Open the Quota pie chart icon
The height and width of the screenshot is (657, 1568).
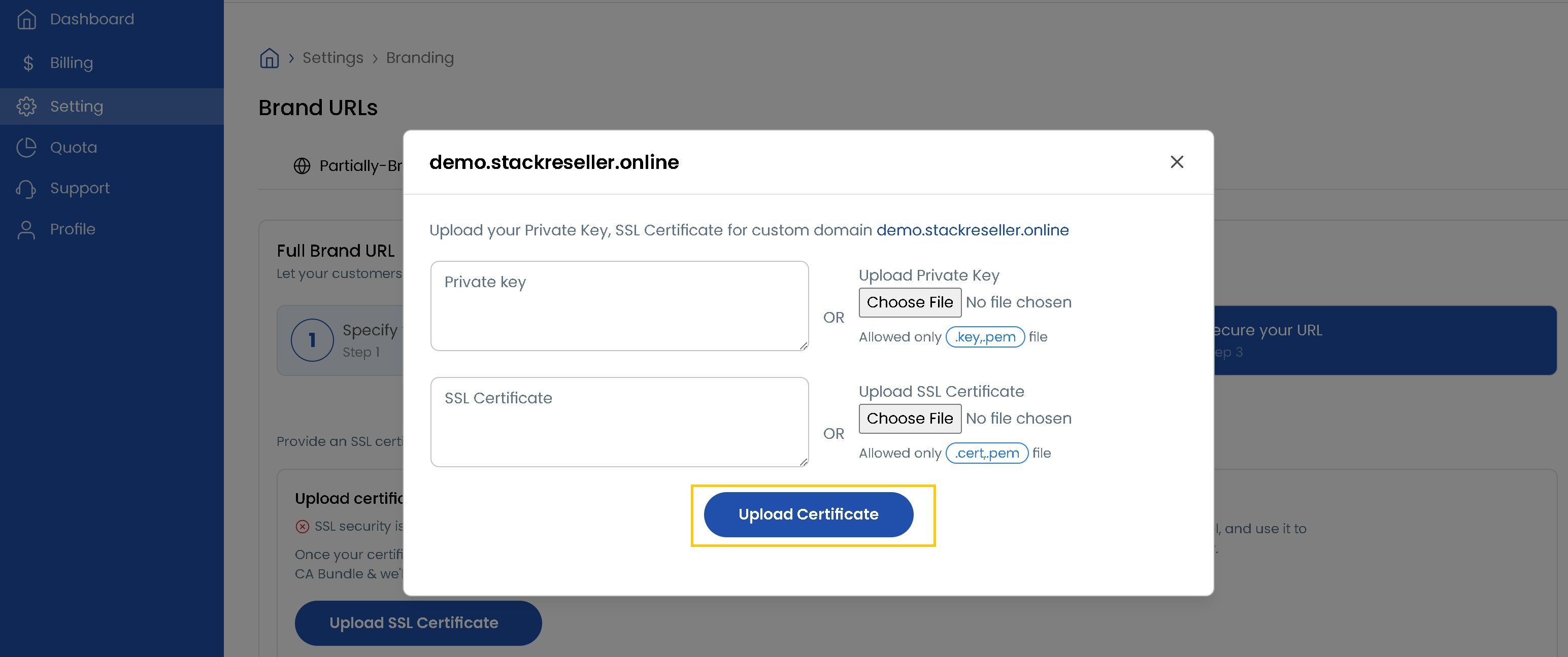[26, 147]
